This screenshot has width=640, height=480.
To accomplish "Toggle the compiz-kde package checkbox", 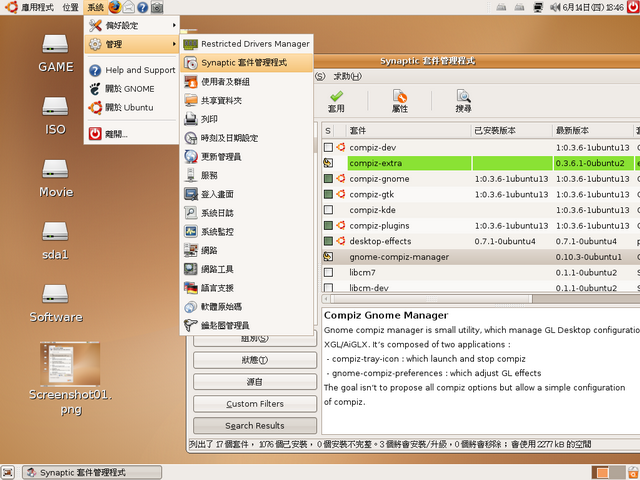I will (328, 210).
